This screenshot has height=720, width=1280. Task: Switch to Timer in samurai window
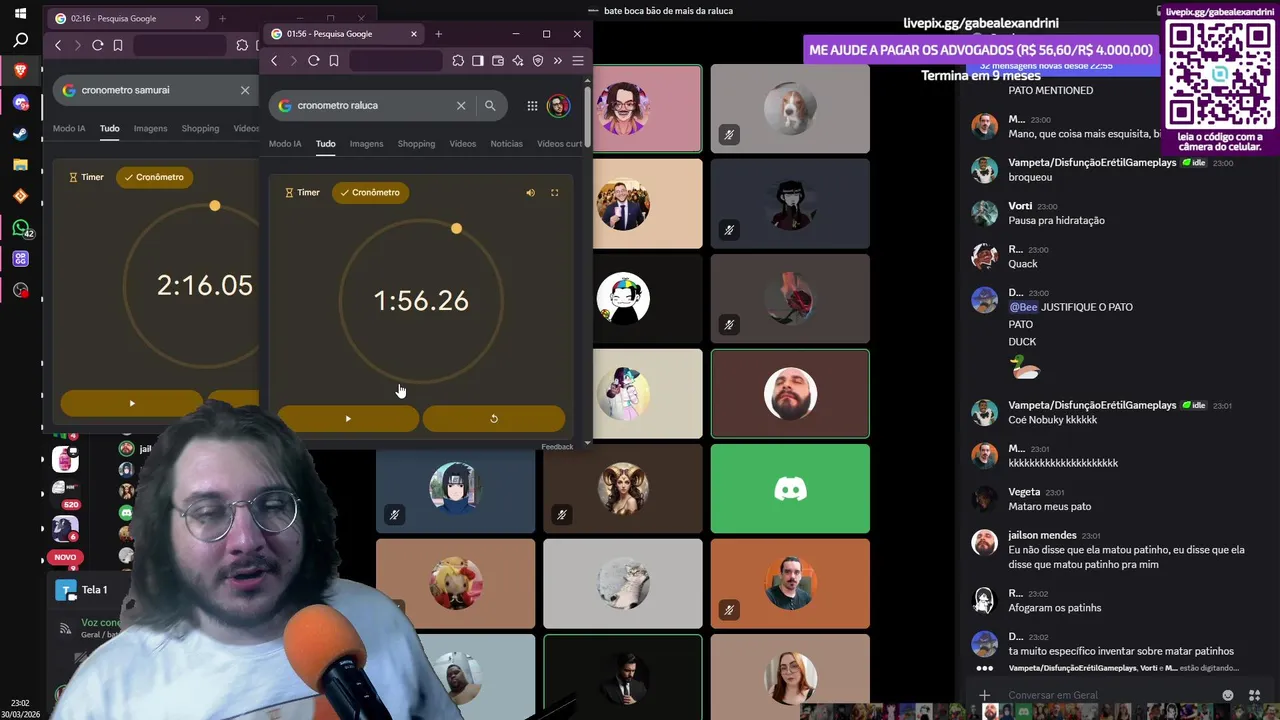(86, 177)
